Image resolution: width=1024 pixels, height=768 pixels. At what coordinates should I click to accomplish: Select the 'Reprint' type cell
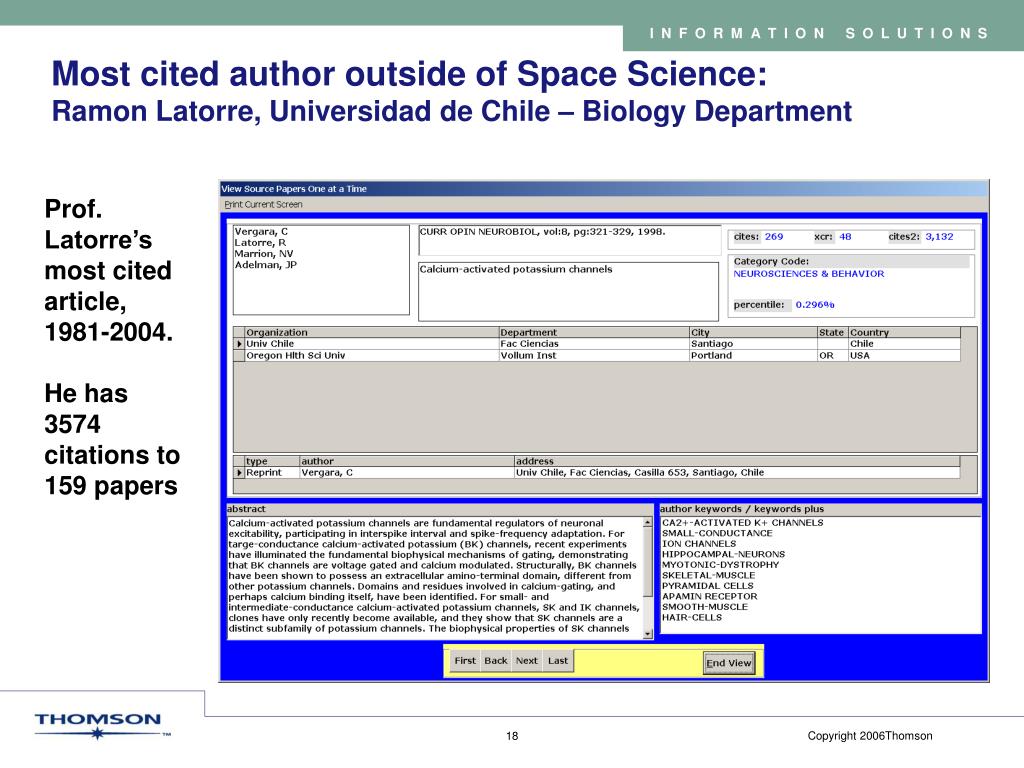272,472
